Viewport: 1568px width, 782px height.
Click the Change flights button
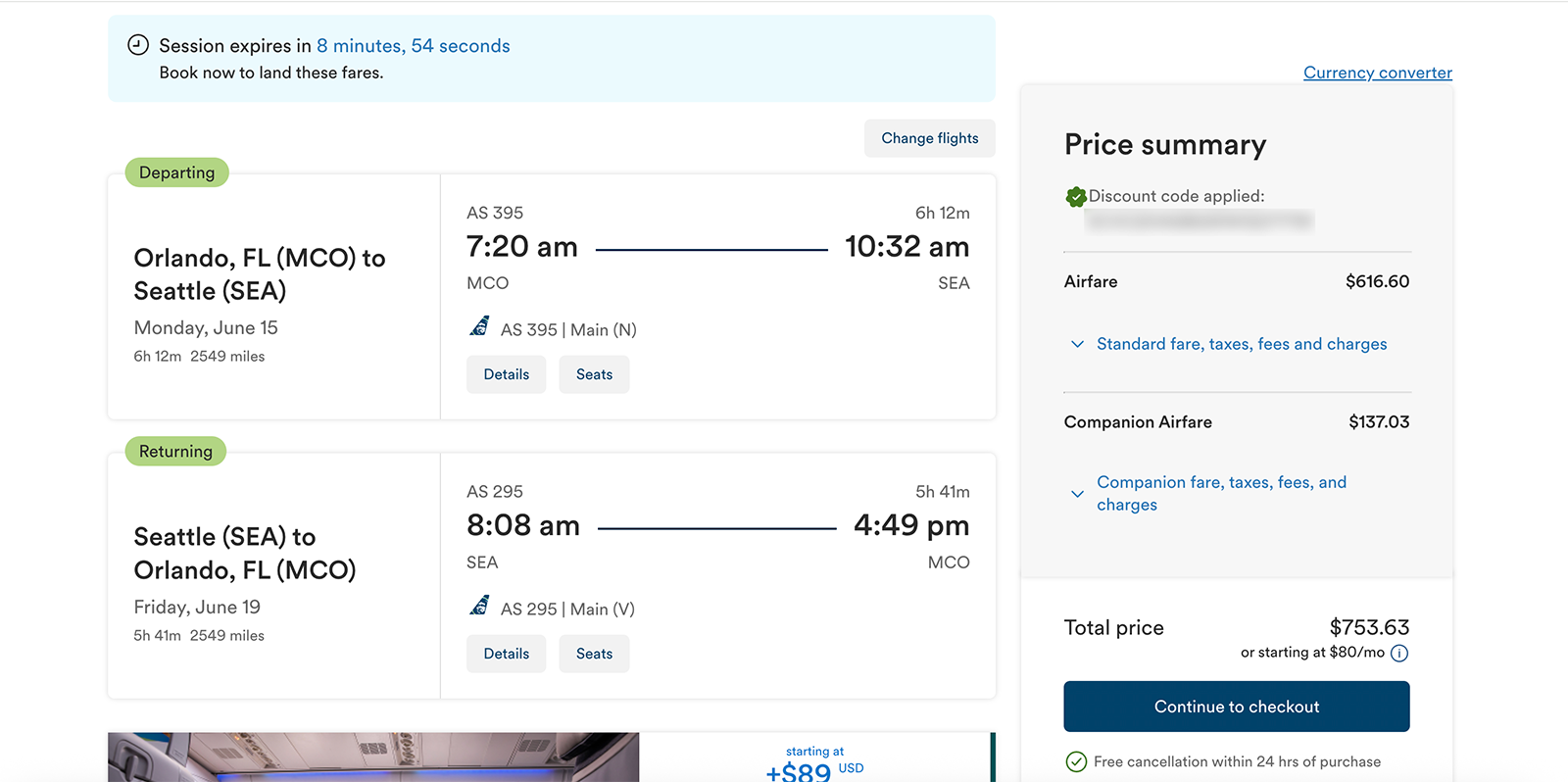(x=929, y=137)
